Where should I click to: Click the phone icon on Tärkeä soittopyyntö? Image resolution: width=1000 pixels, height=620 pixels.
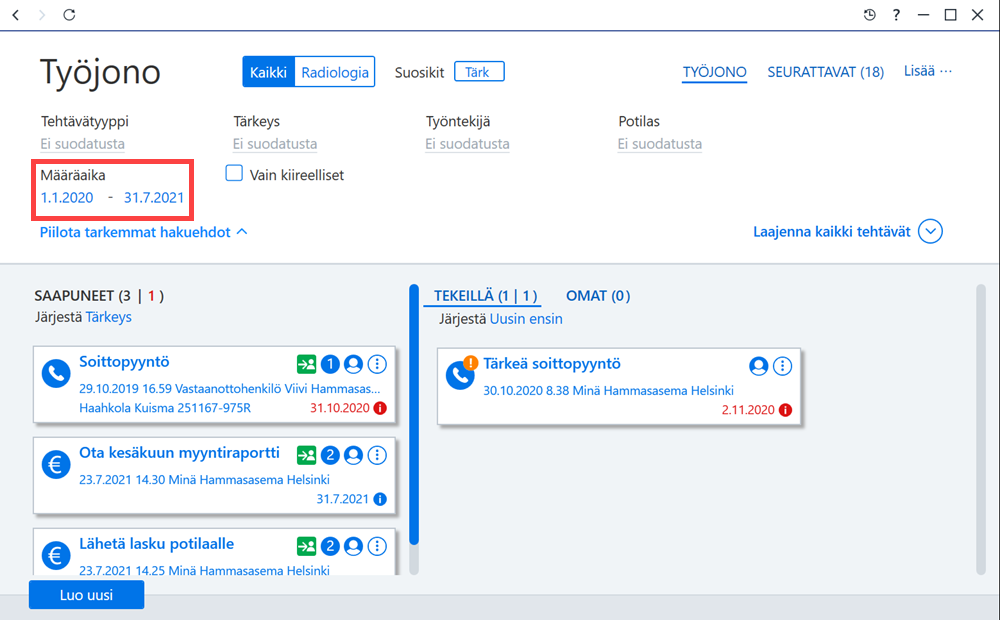[459, 376]
